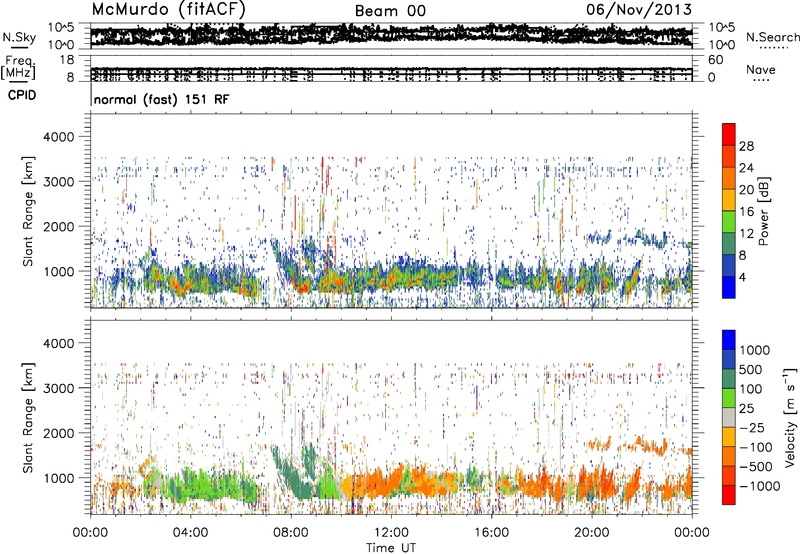Click the 24 value on Power colorbar
Image resolution: width=800 pixels, height=554 pixels.
pos(746,168)
